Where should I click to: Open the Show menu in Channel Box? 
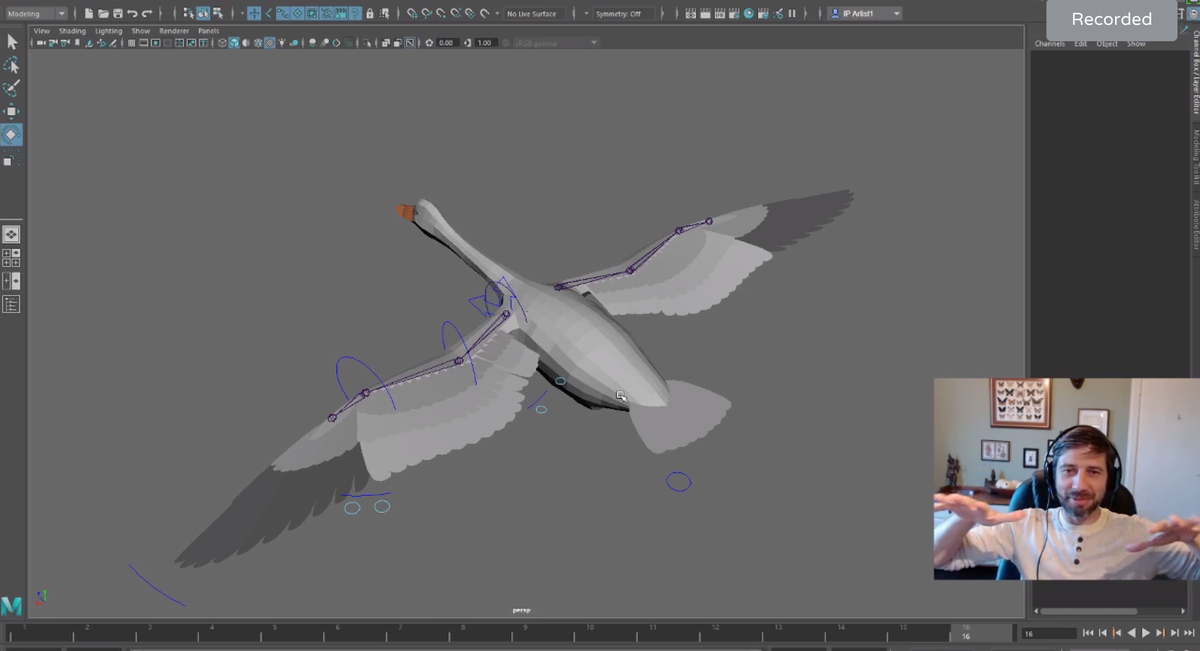[1137, 44]
